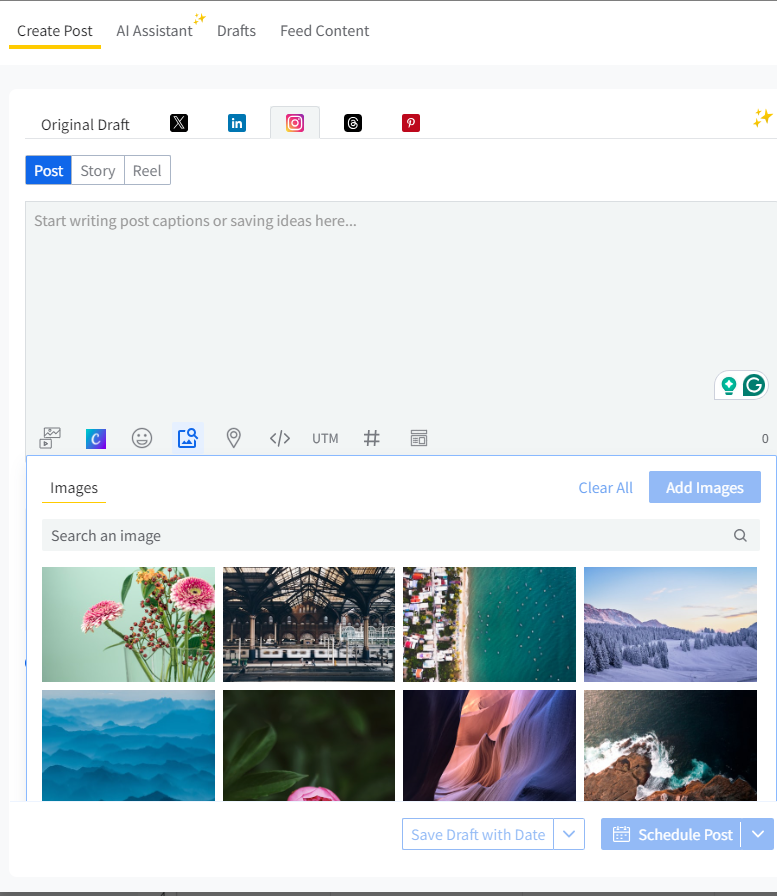Switch post type to Reel
Image resolution: width=777 pixels, height=896 pixels.
[147, 171]
